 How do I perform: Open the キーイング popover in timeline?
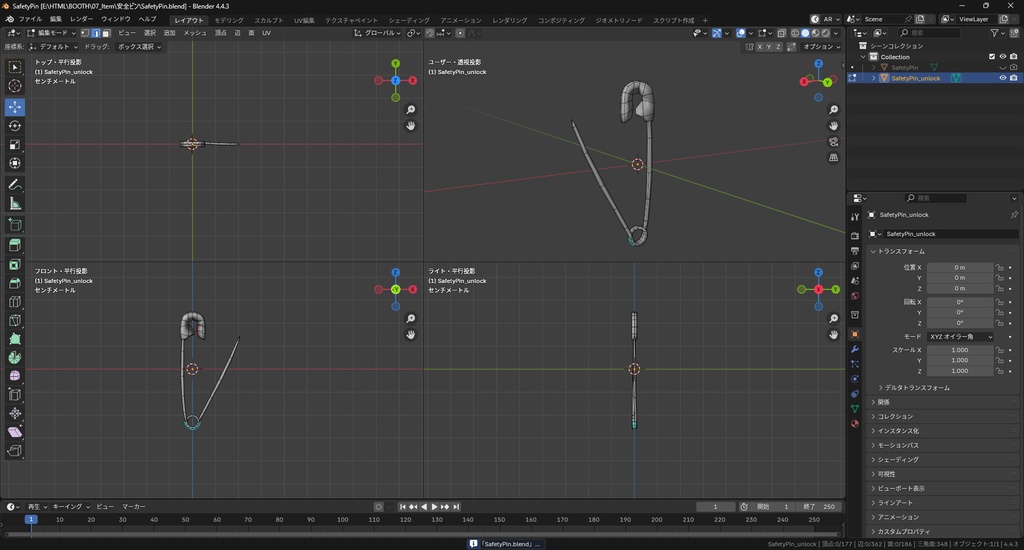click(x=71, y=506)
